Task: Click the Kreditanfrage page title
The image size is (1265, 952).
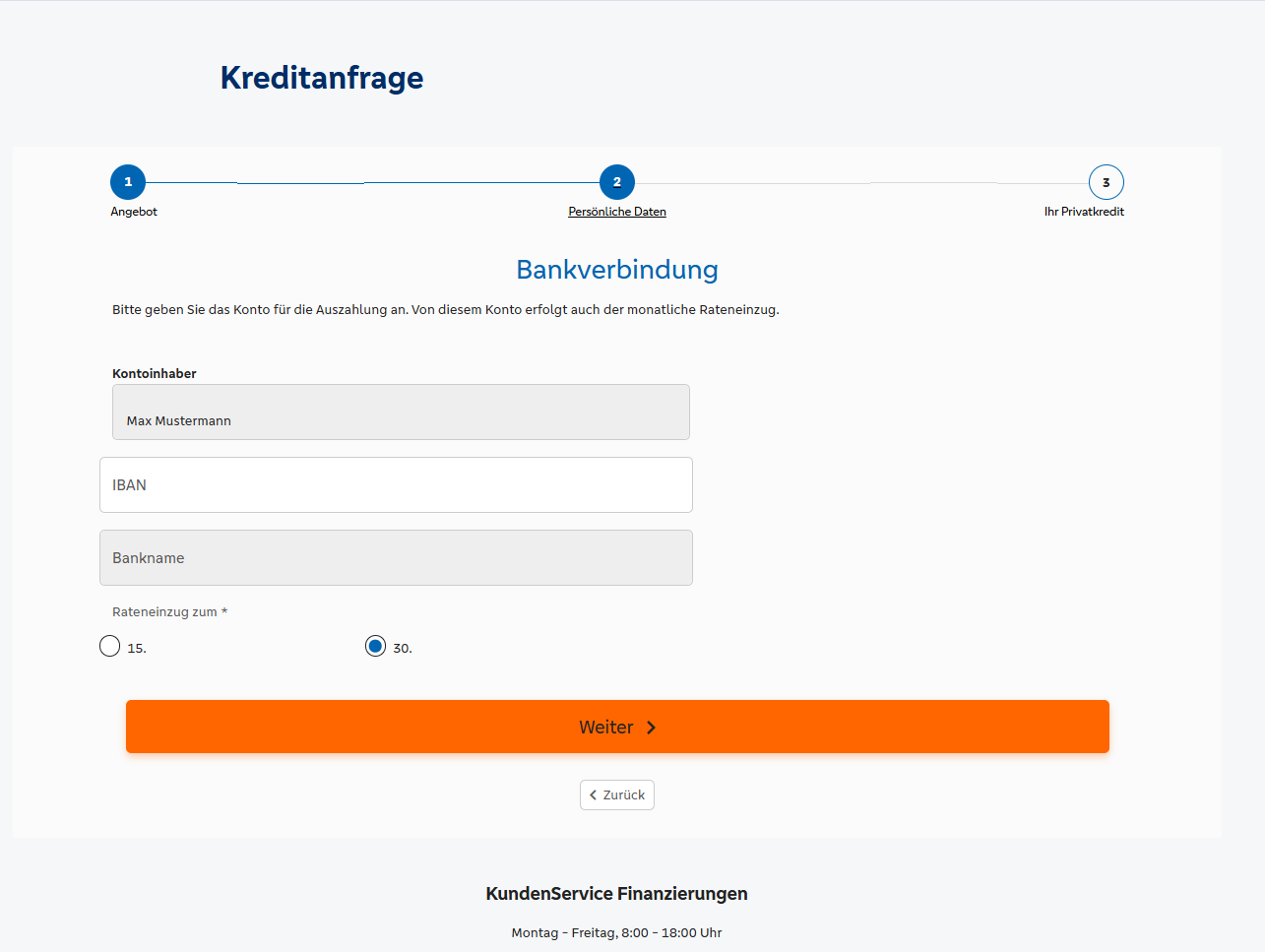Action: click(322, 78)
